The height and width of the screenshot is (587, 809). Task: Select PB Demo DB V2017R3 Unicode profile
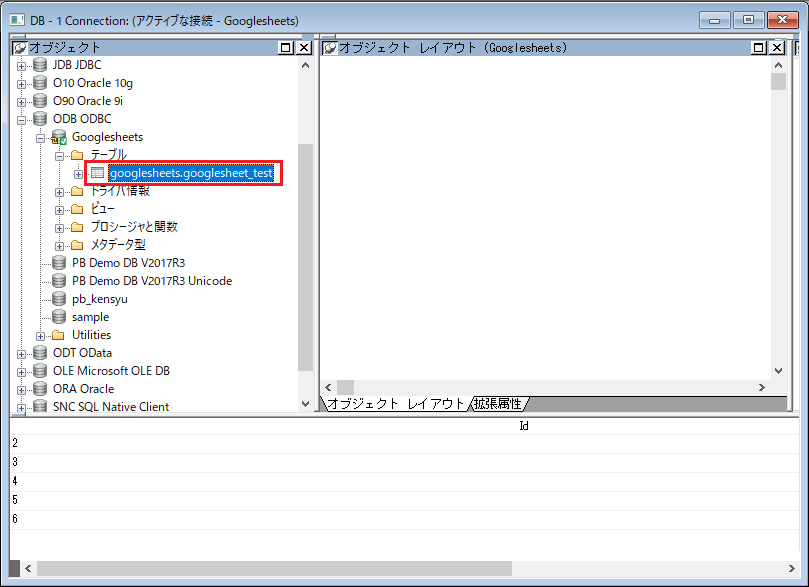pyautogui.click(x=152, y=281)
